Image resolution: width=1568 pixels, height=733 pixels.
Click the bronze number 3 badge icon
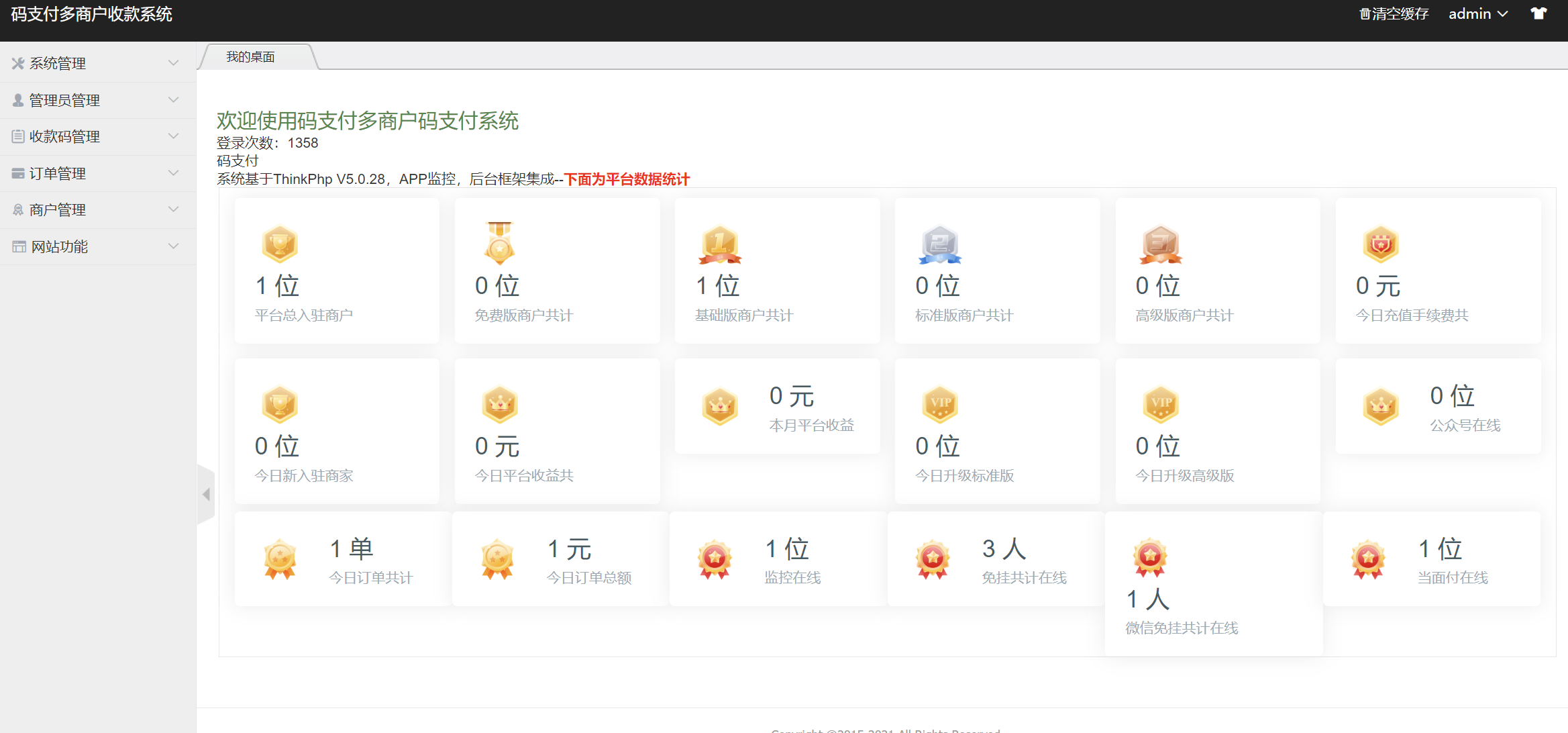pyautogui.click(x=1160, y=244)
